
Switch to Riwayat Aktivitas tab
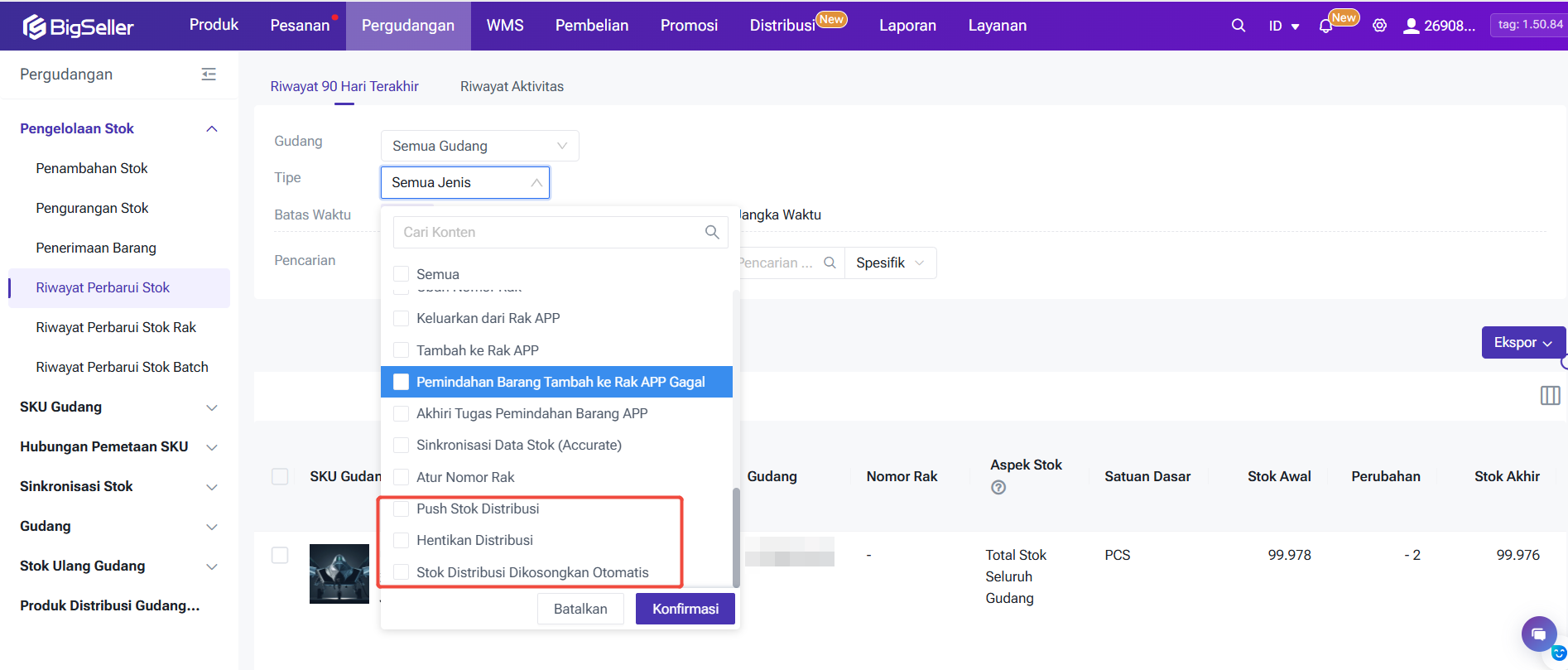tap(512, 86)
